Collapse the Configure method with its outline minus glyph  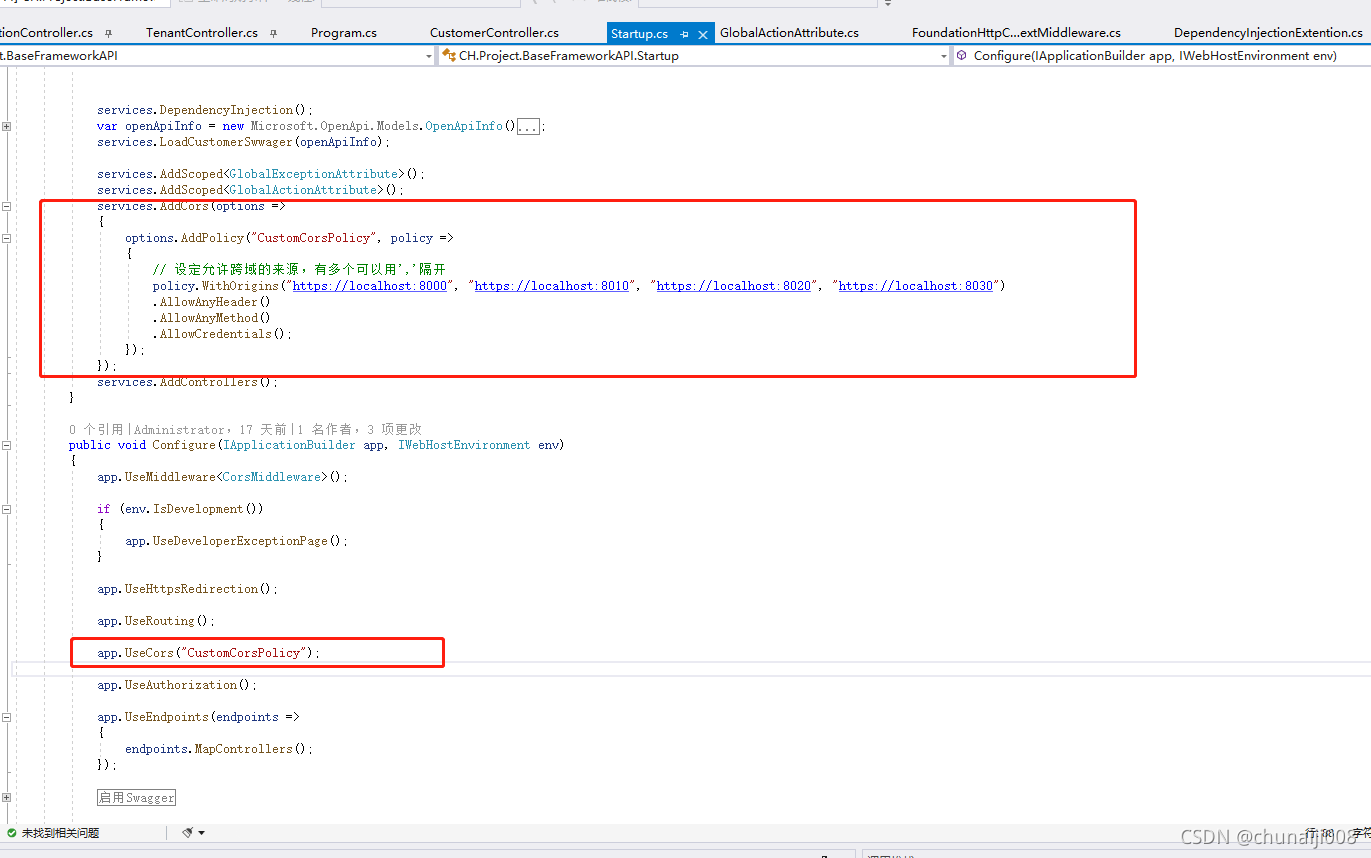(x=7, y=444)
